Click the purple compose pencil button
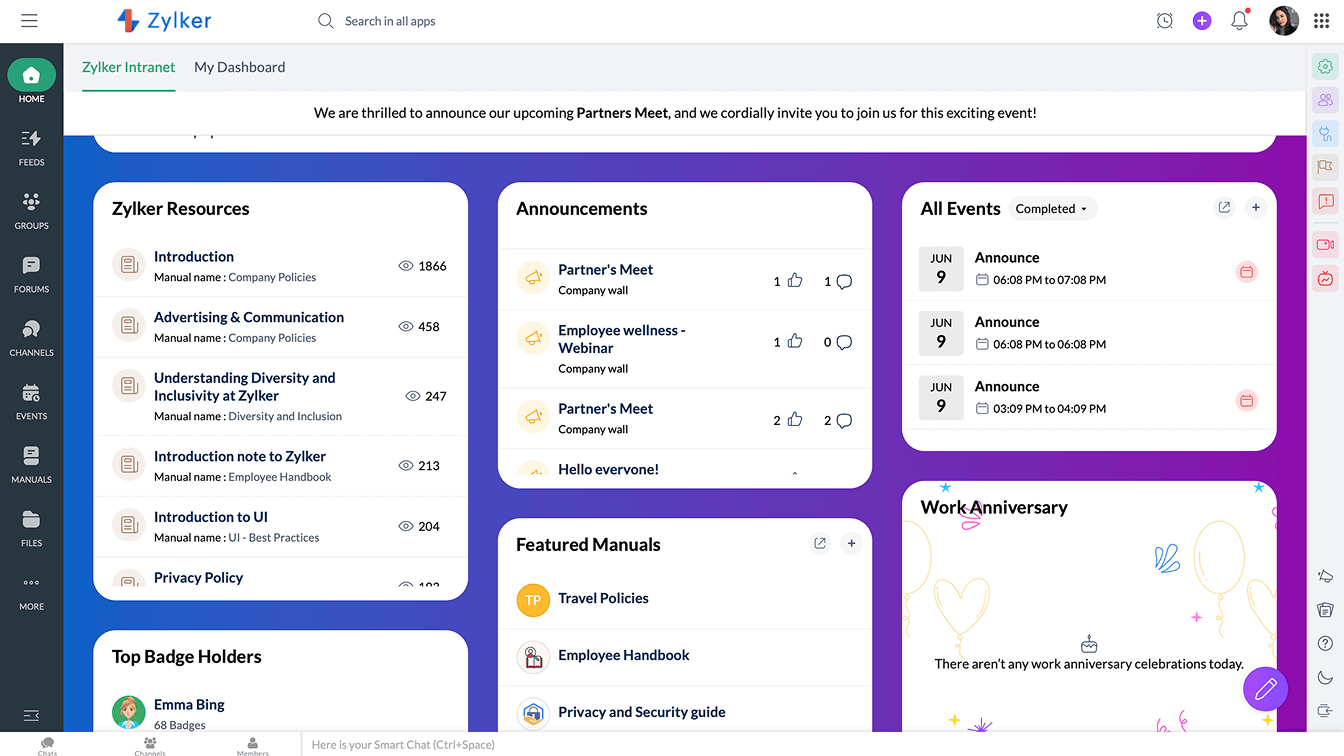Image resolution: width=1344 pixels, height=756 pixels. [1265, 689]
